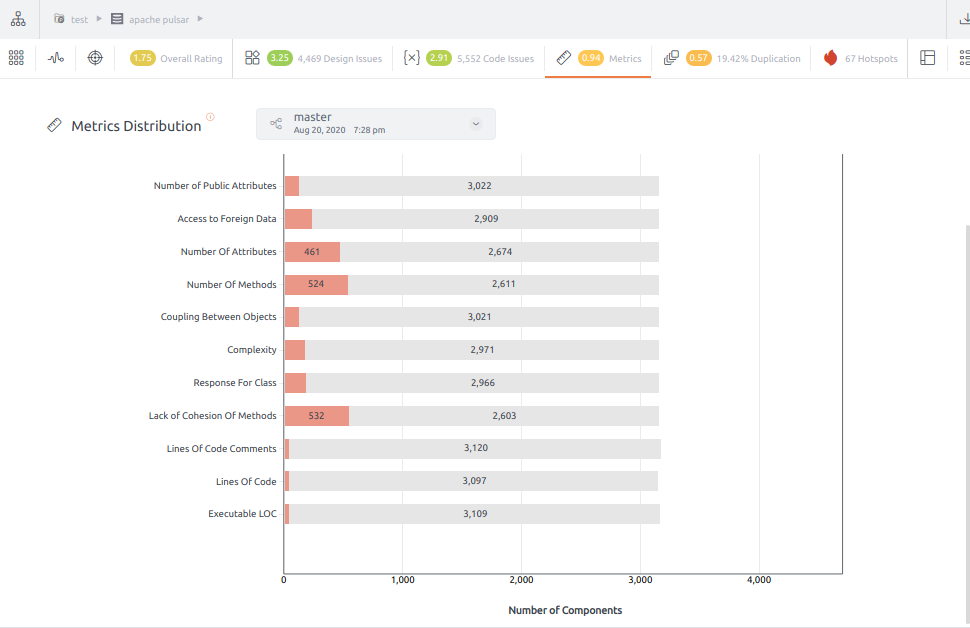The height and width of the screenshot is (628, 970).
Task: Open the grid dashboard icon
Action: (16, 58)
